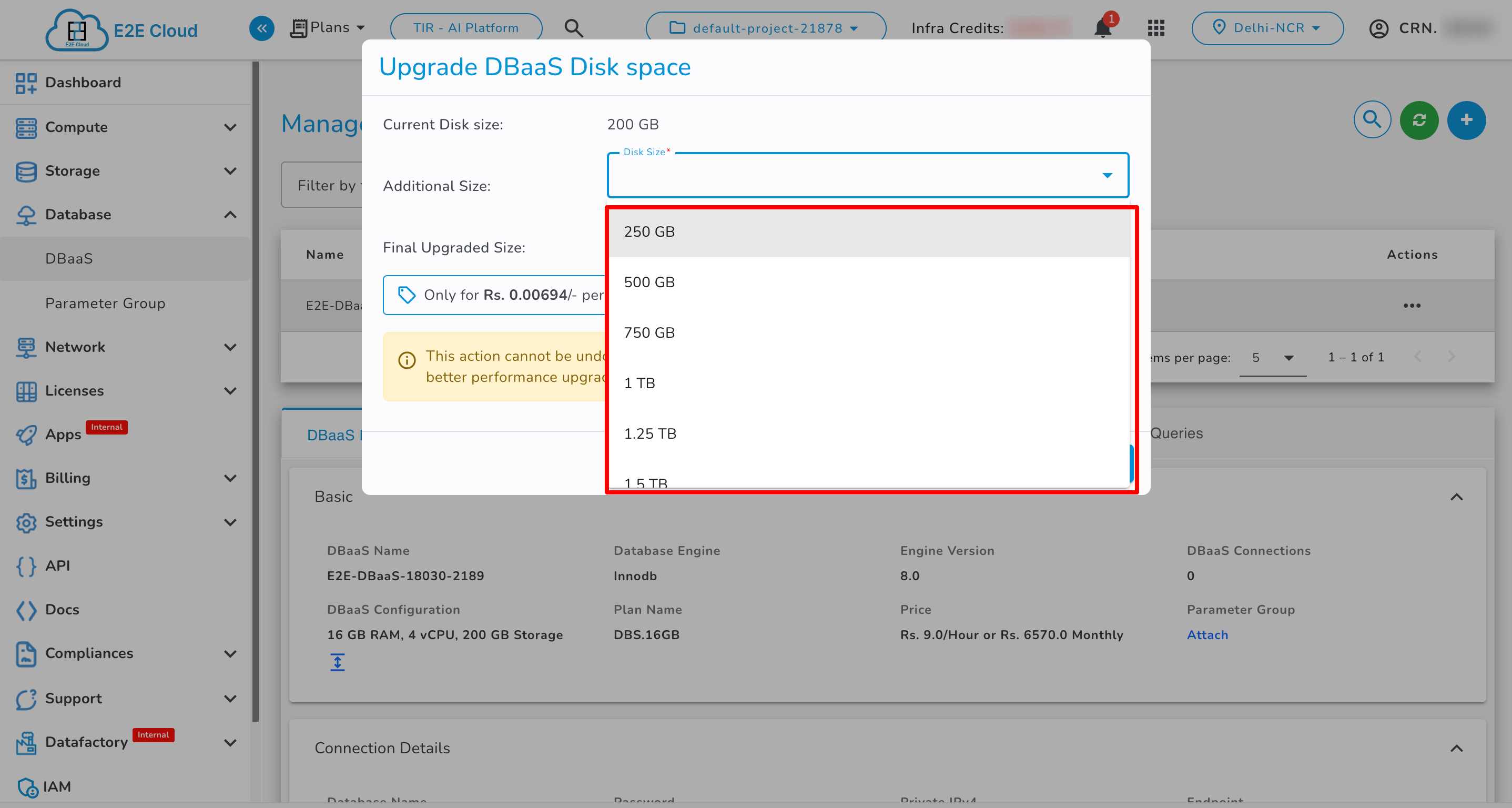Open the three-dot actions menu for E2E-DBaaS row

point(1412,305)
